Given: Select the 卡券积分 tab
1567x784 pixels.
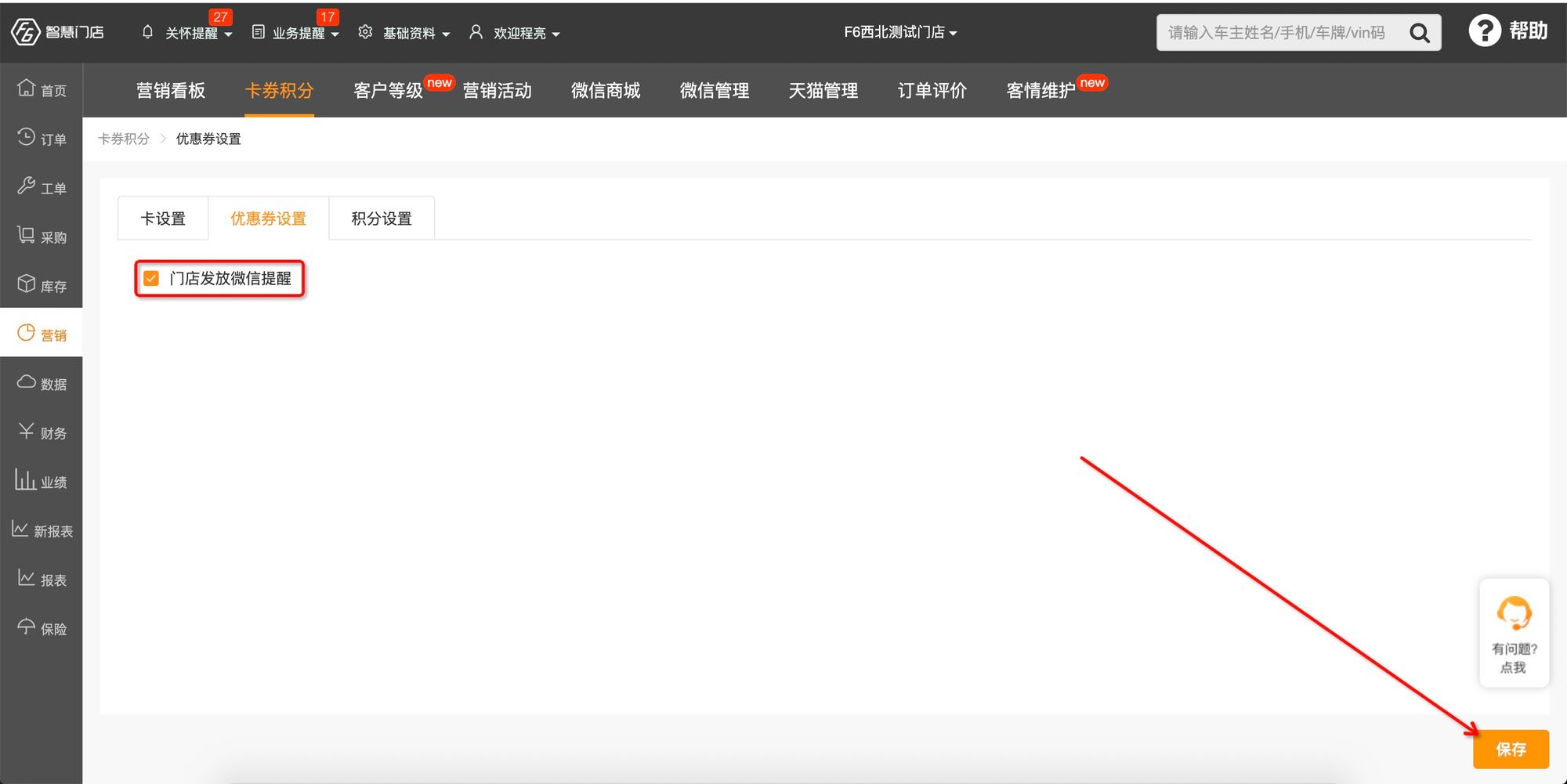Looking at the screenshot, I should 279,90.
